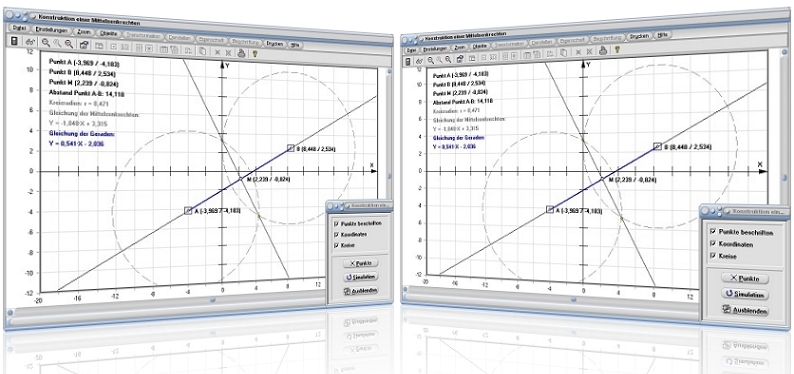Click the single X delete icon in the right window
Image resolution: width=794 pixels, height=374 pixels.
pyautogui.click(x=578, y=52)
